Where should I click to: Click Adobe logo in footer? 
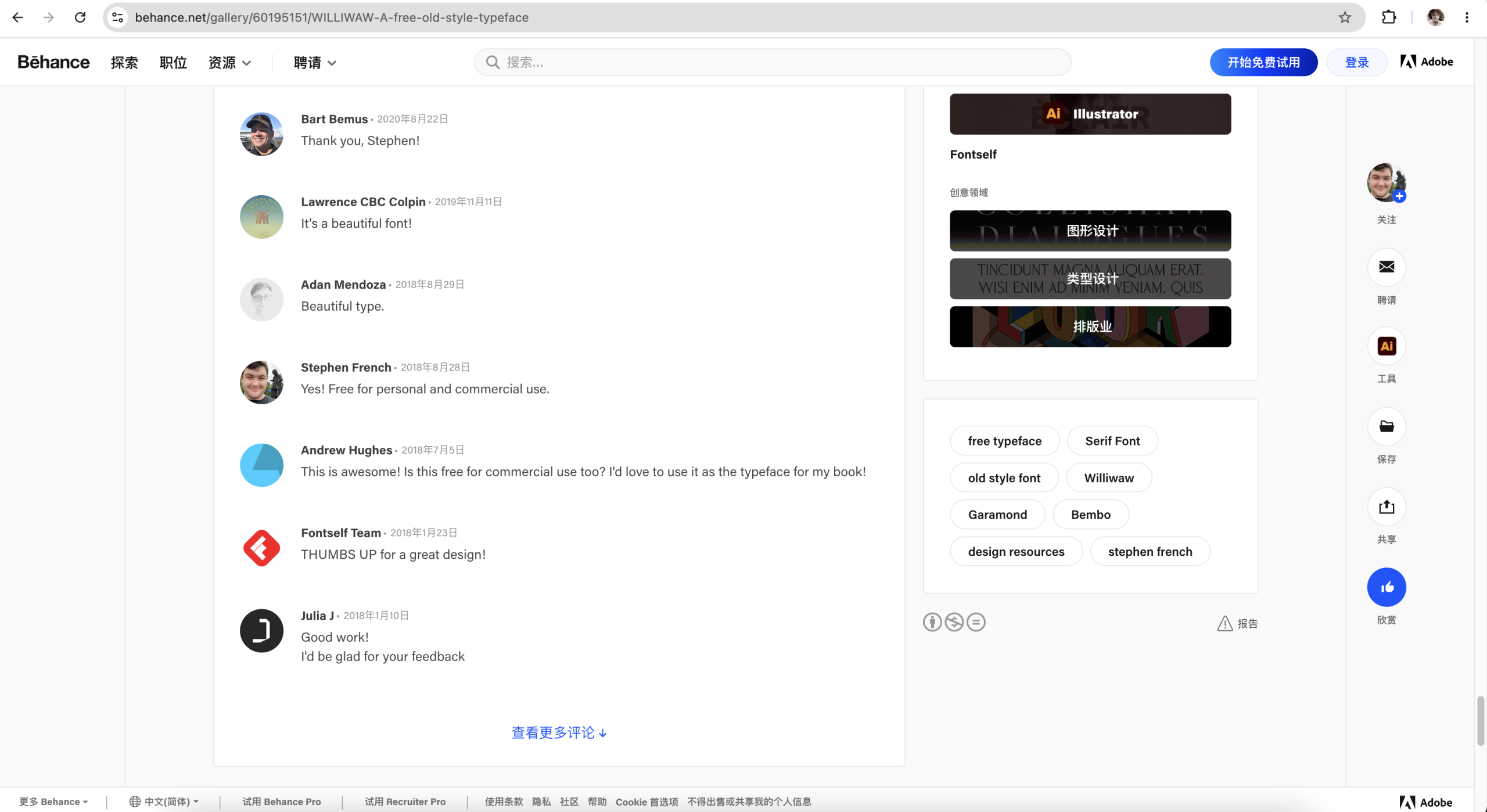1425,802
